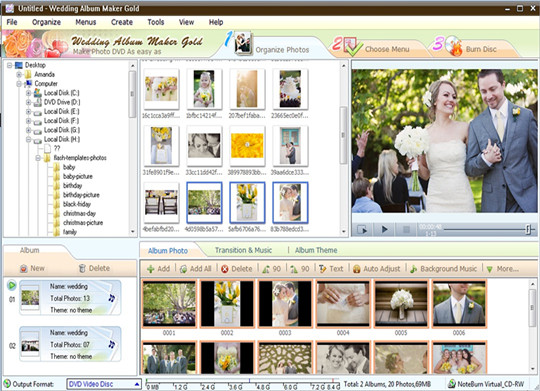
Task: Rotate photo 90 degrees clockwise
Action: 294,269
